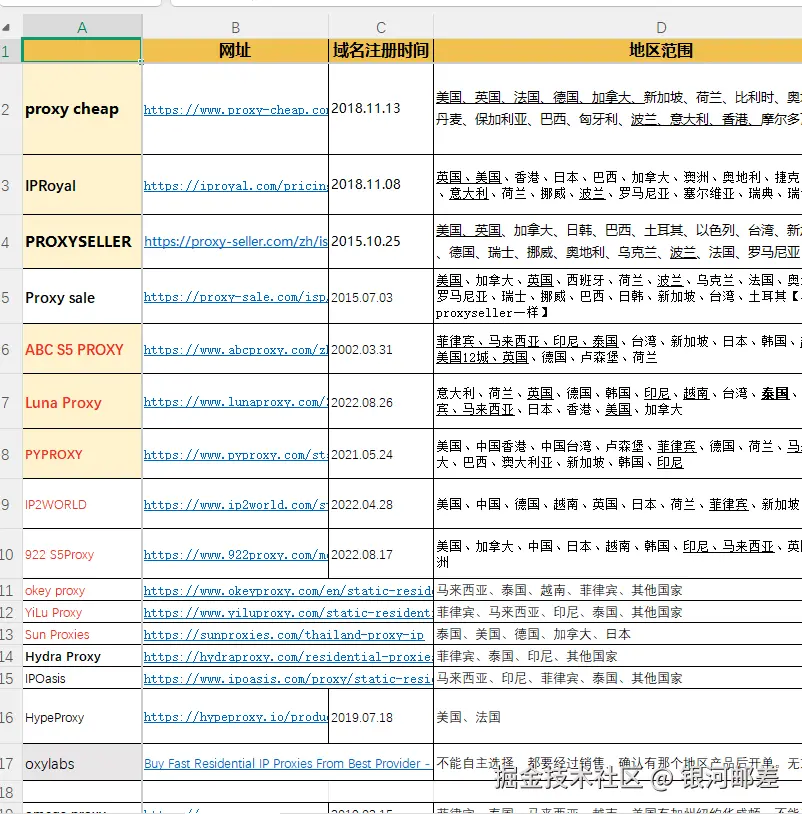The image size is (802, 814).
Task: Open the proxy-cheap.com link
Action: (x=236, y=110)
